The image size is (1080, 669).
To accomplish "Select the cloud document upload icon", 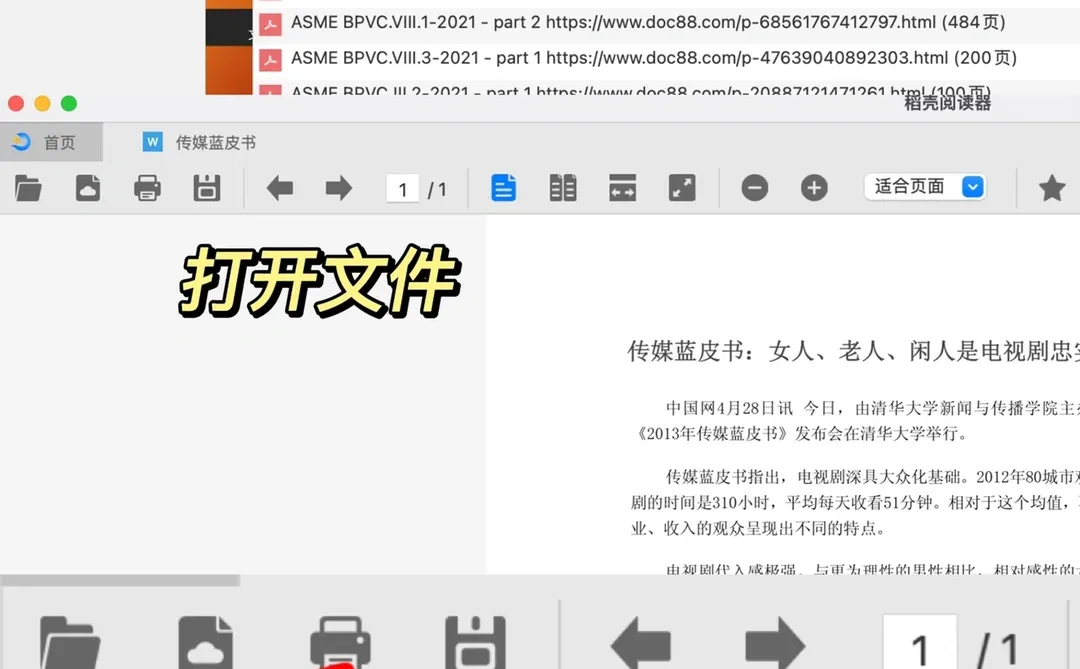I will point(88,187).
